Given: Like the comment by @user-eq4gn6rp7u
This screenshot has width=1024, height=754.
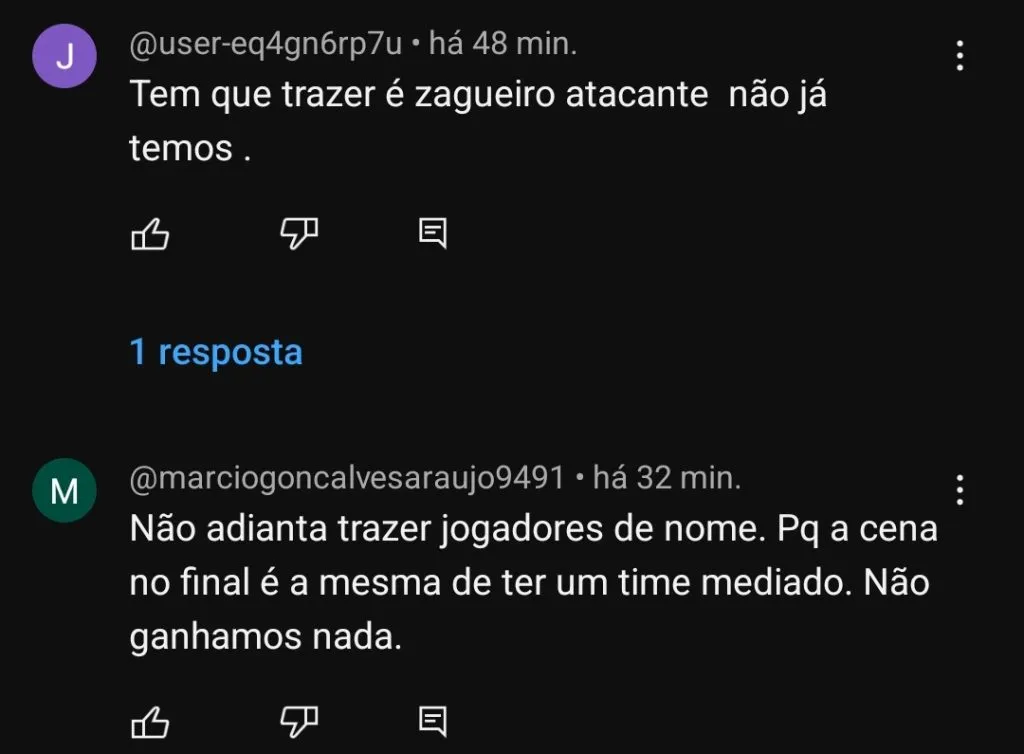Looking at the screenshot, I should (x=150, y=233).
